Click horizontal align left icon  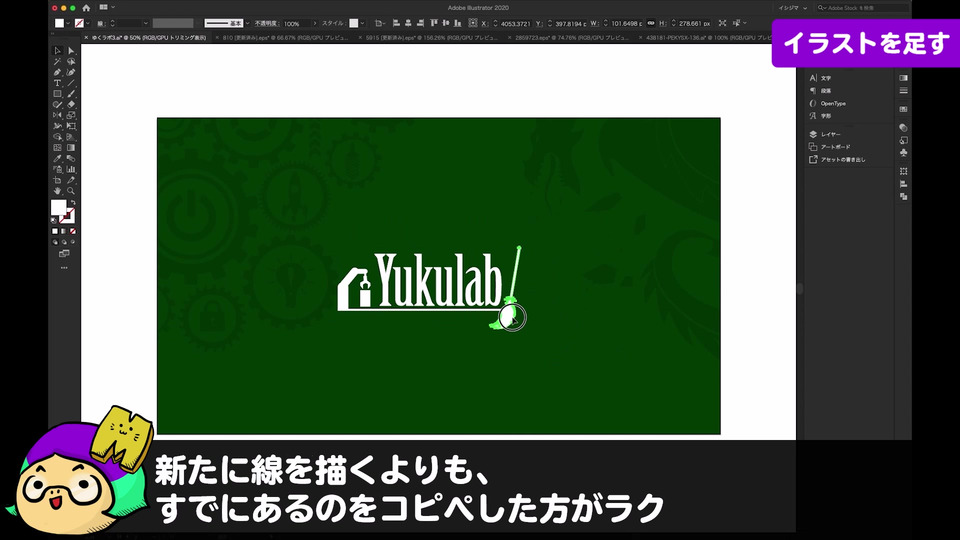[x=396, y=23]
